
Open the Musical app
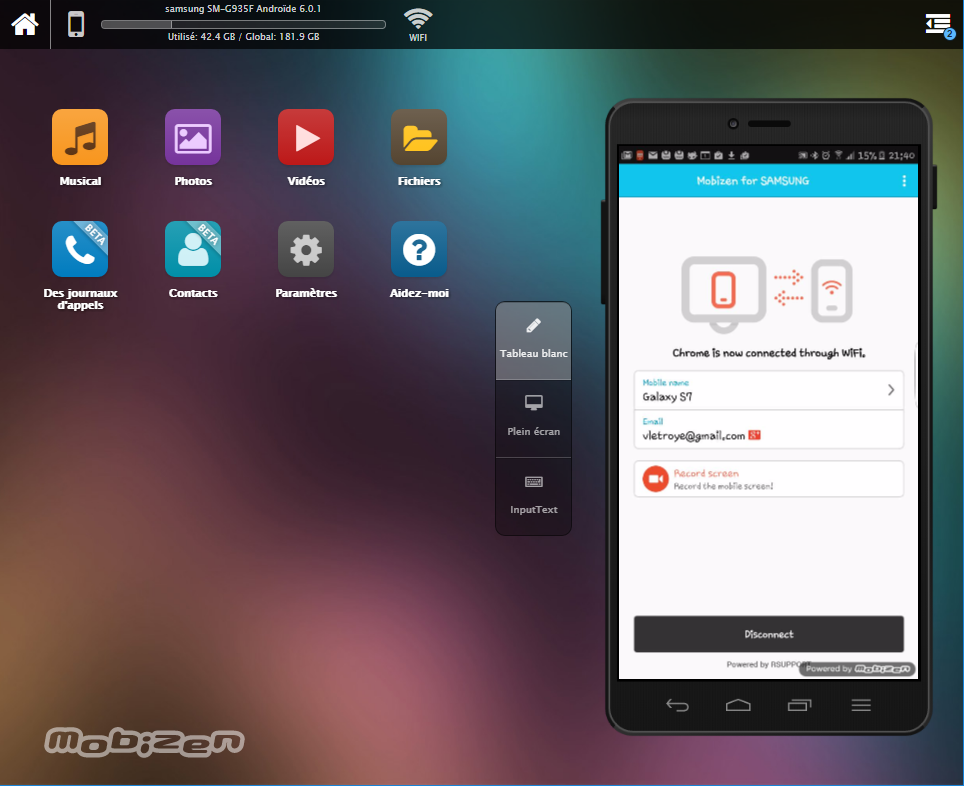pyautogui.click(x=80, y=137)
